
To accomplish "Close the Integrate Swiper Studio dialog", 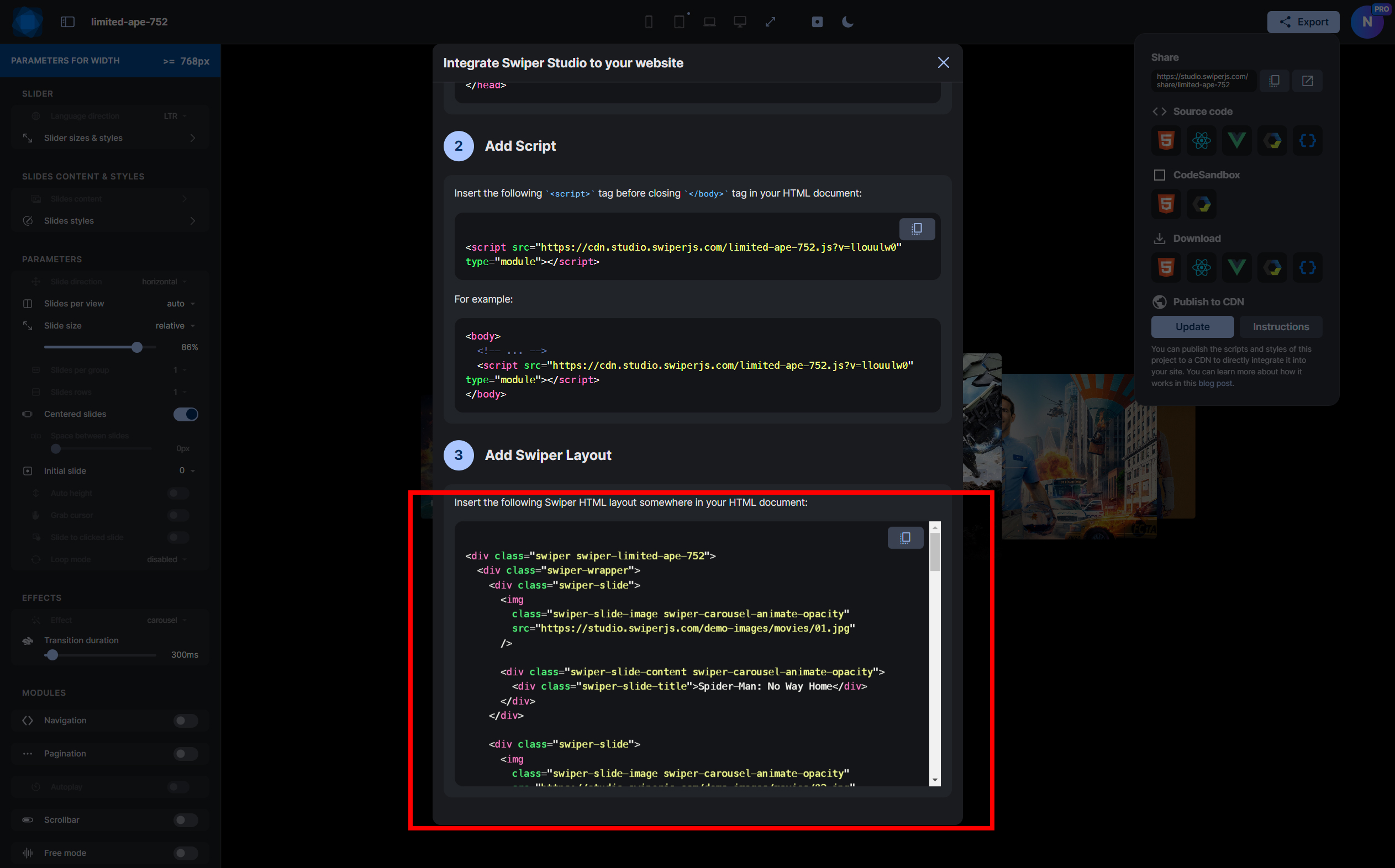I will [944, 62].
